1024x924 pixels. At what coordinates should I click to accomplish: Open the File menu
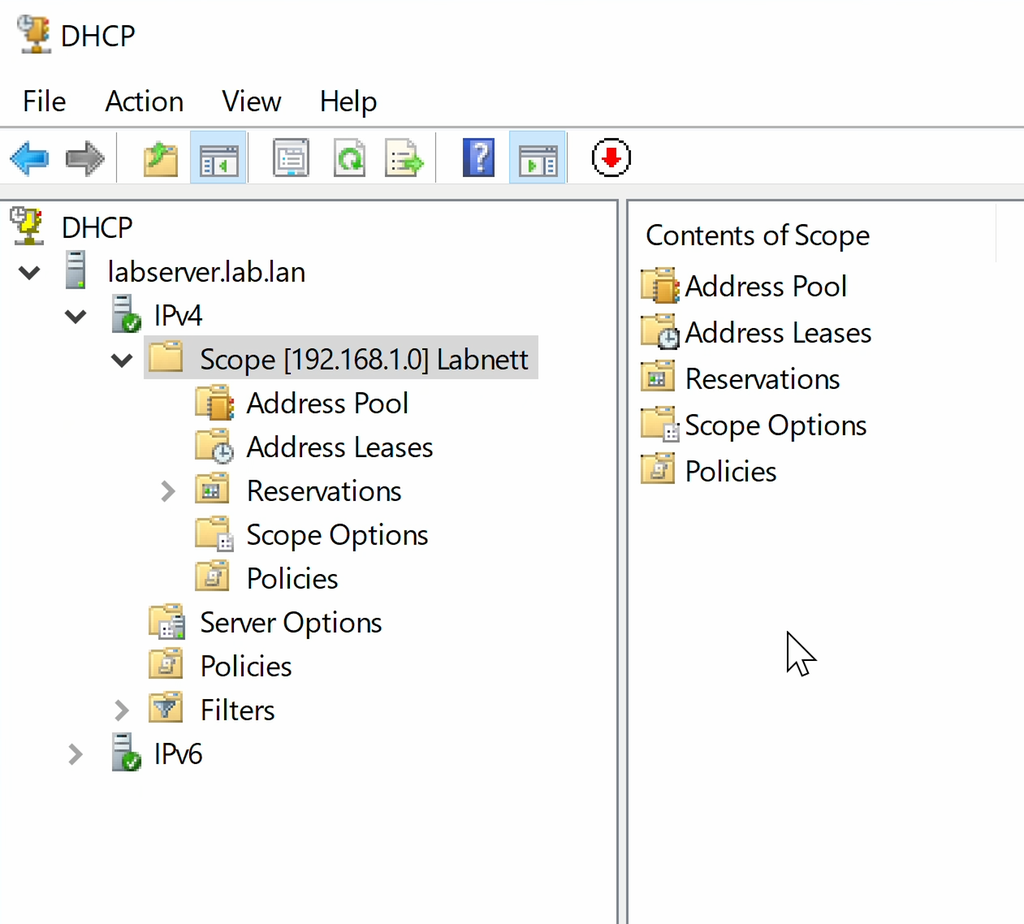pyautogui.click(x=44, y=101)
